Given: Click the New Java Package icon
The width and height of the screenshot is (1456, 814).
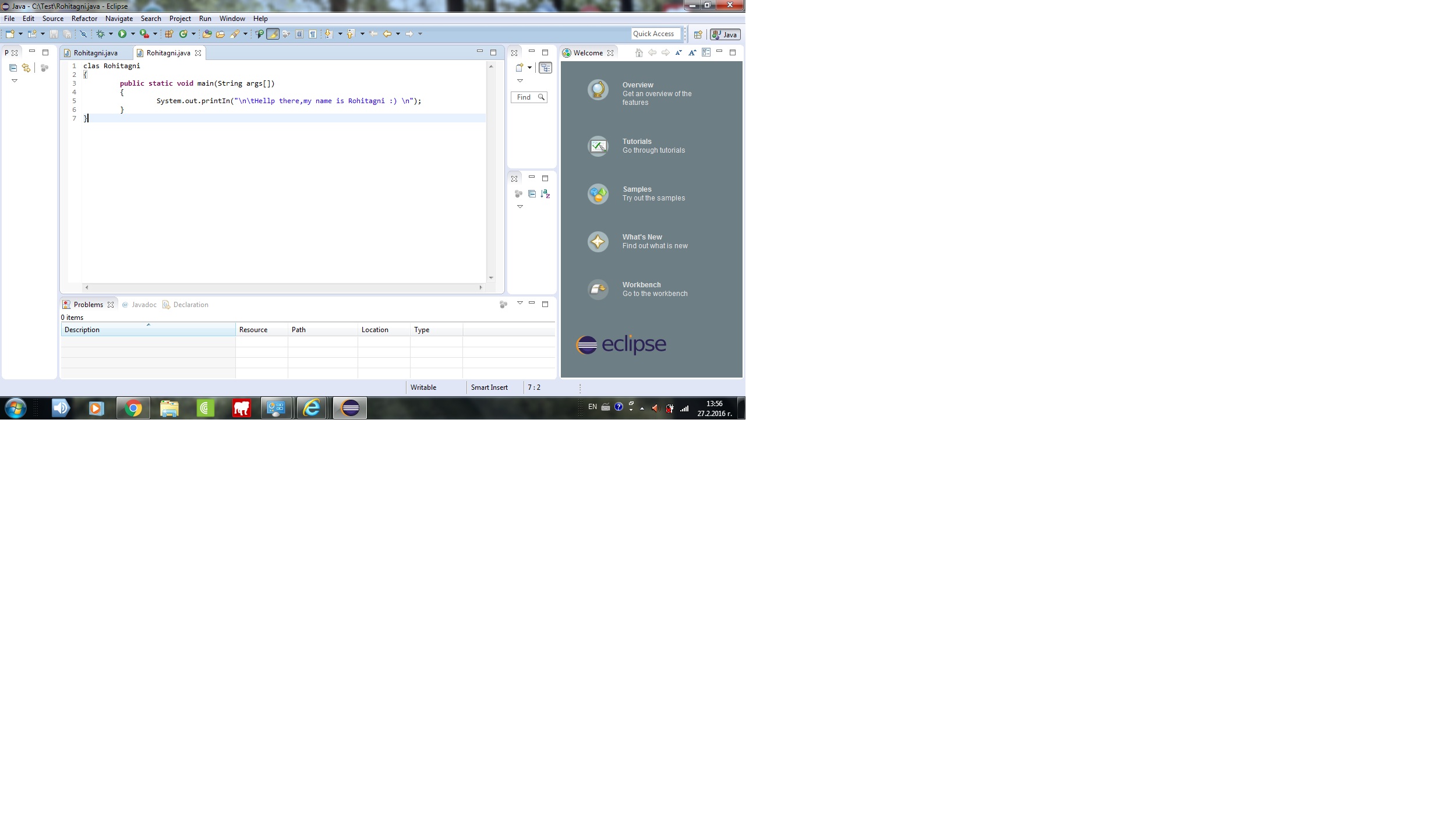Looking at the screenshot, I should pyautogui.click(x=169, y=34).
